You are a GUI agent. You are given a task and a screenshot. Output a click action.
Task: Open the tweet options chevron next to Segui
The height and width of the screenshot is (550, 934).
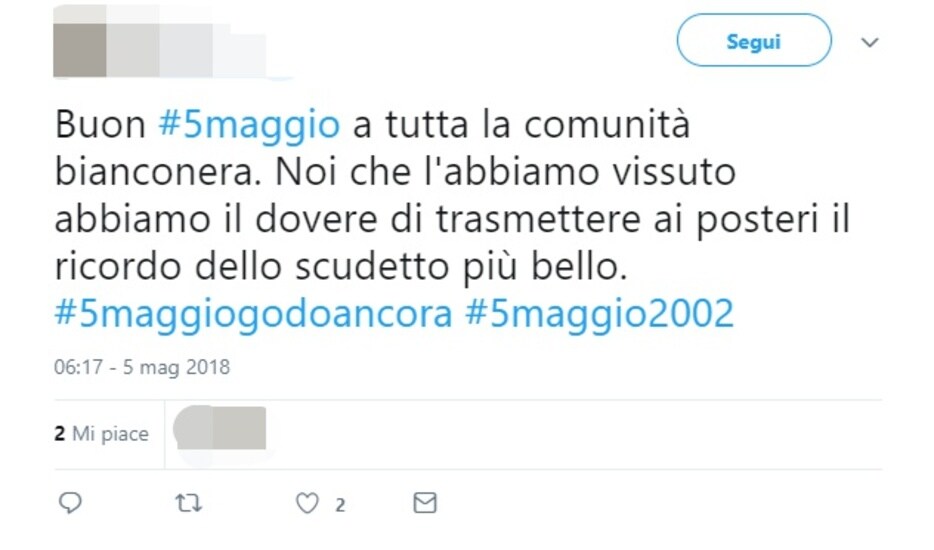[870, 42]
